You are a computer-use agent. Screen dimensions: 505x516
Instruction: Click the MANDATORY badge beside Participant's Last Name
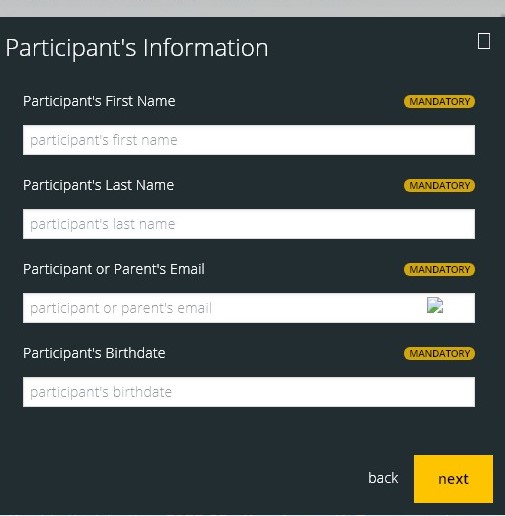439,185
